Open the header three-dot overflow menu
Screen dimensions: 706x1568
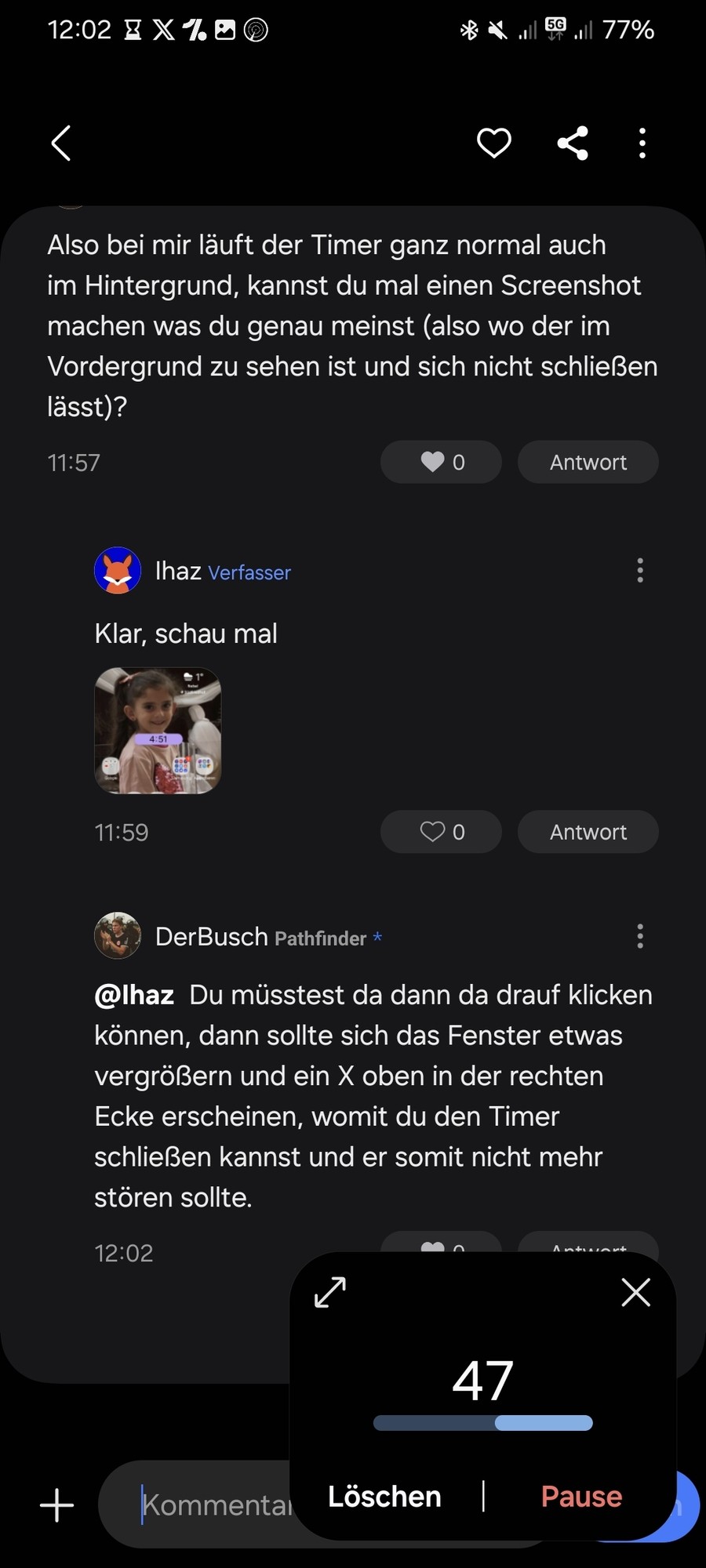(x=642, y=143)
